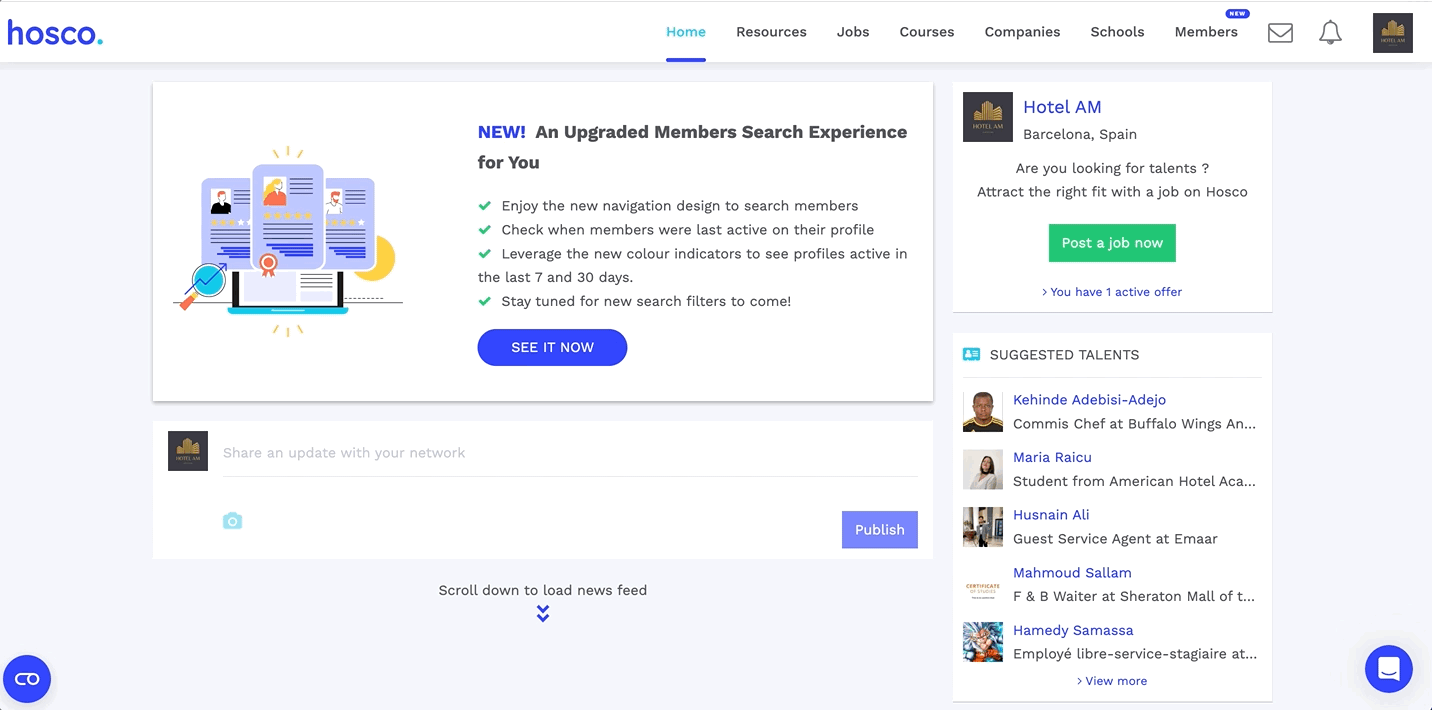Image resolution: width=1432 pixels, height=710 pixels.
Task: Click the SEE IT NOW button
Action: 552,347
